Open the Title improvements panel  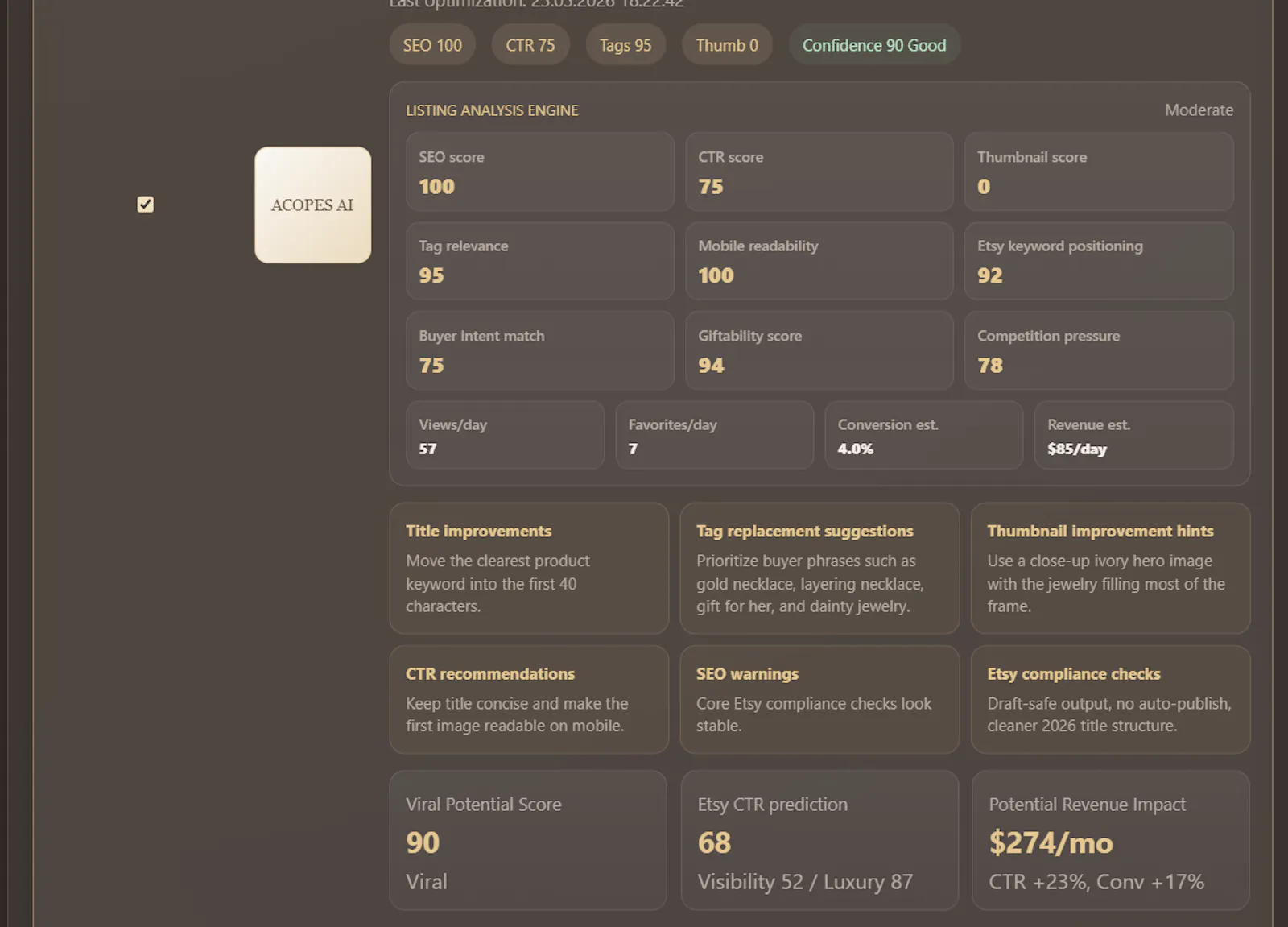[529, 569]
